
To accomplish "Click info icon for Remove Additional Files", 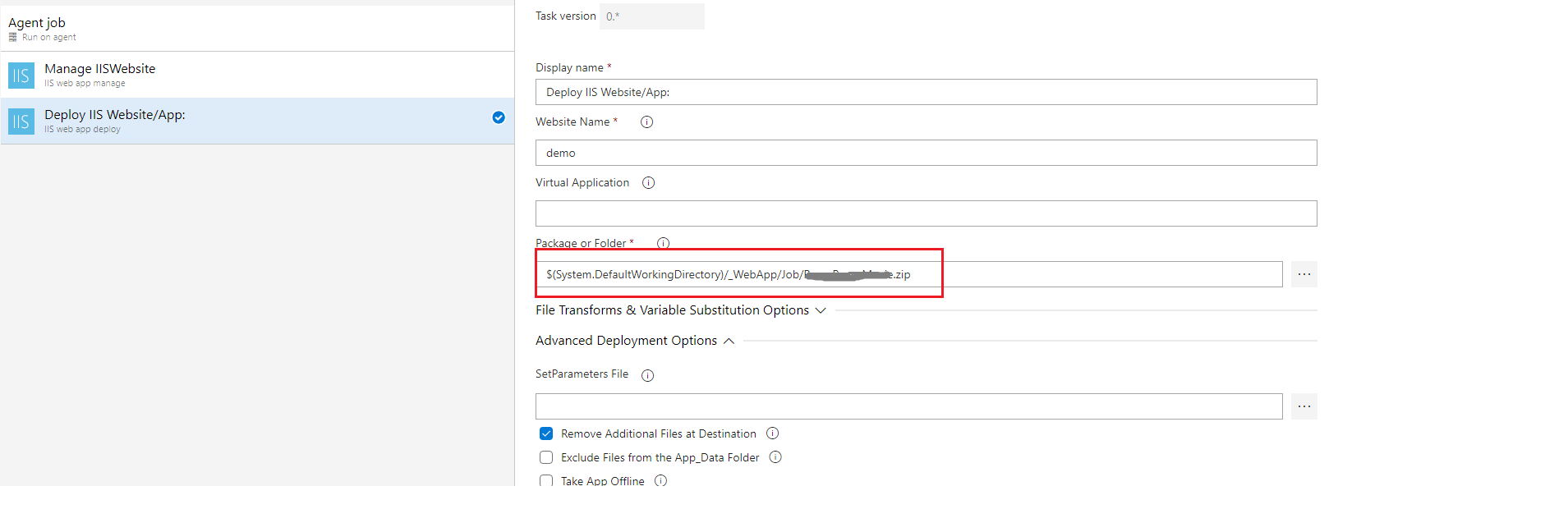I will [x=772, y=433].
